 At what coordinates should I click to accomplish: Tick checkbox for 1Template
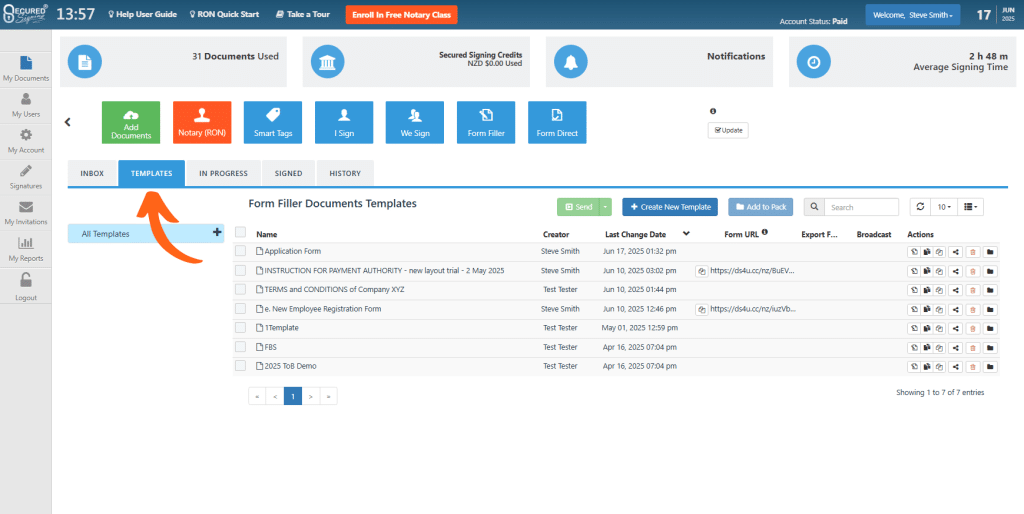[x=240, y=328]
